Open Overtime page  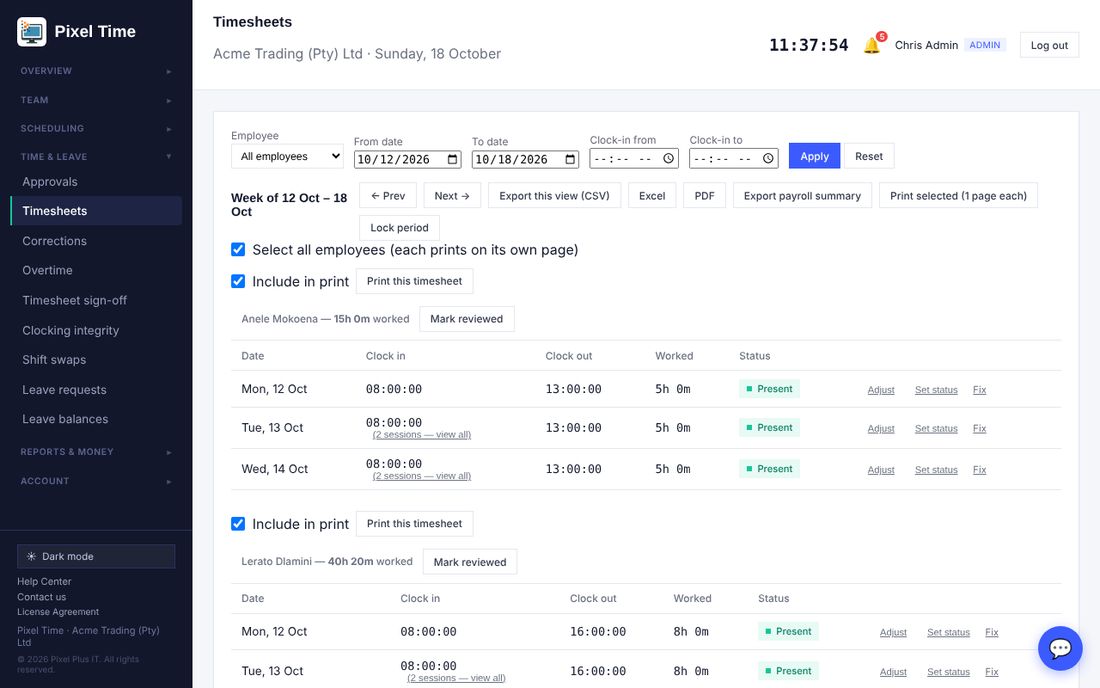tap(96, 270)
